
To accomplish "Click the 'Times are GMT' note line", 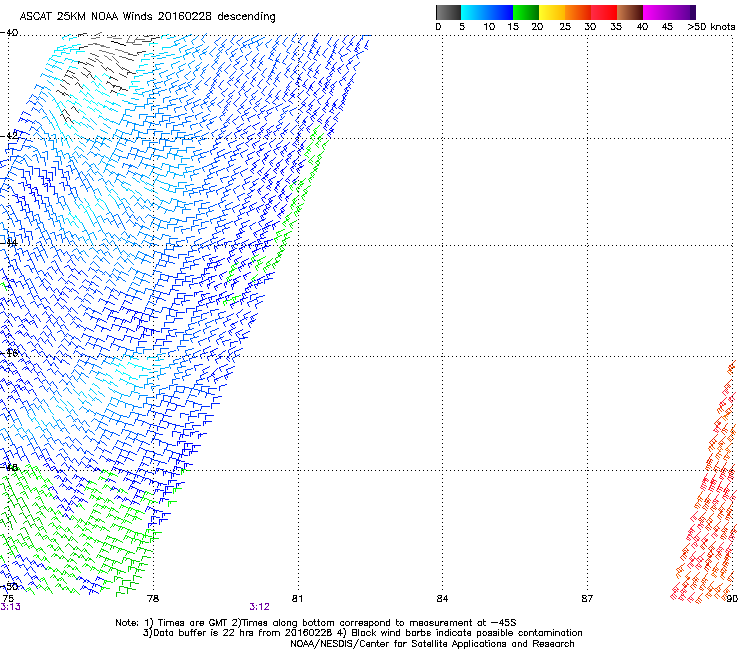I will point(315,623).
